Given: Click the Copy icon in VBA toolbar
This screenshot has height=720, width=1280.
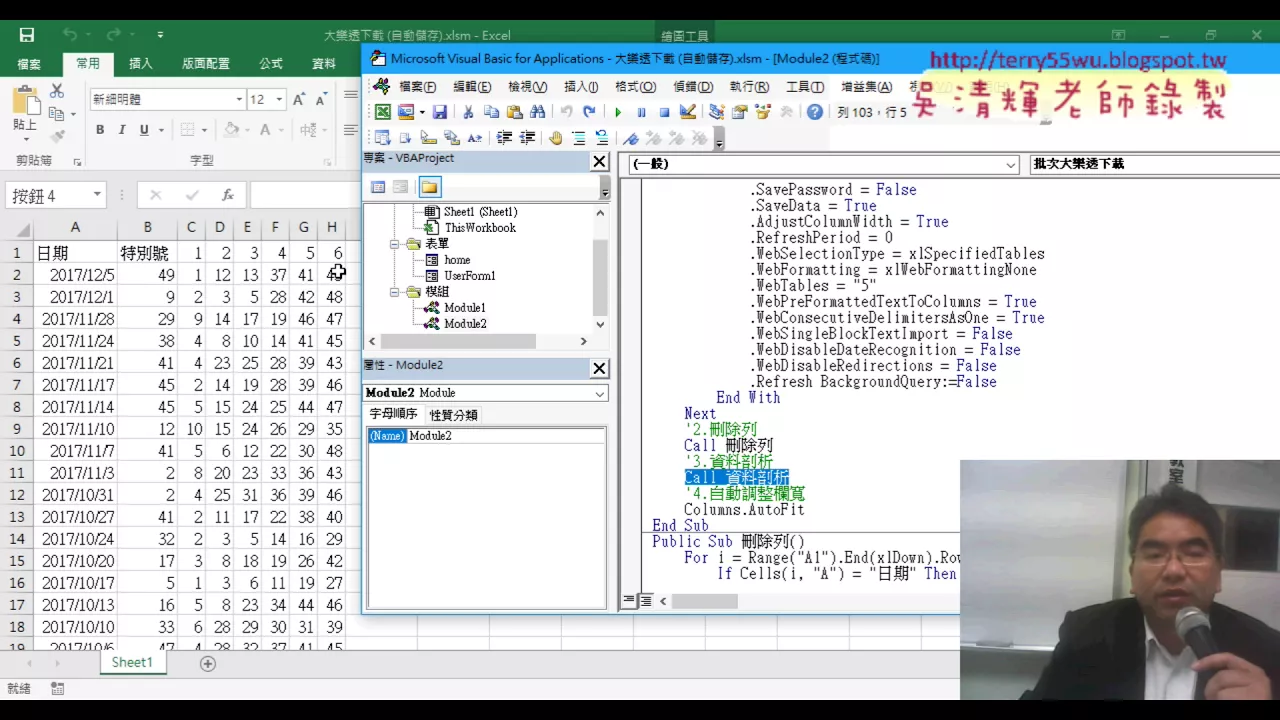Looking at the screenshot, I should (491, 112).
